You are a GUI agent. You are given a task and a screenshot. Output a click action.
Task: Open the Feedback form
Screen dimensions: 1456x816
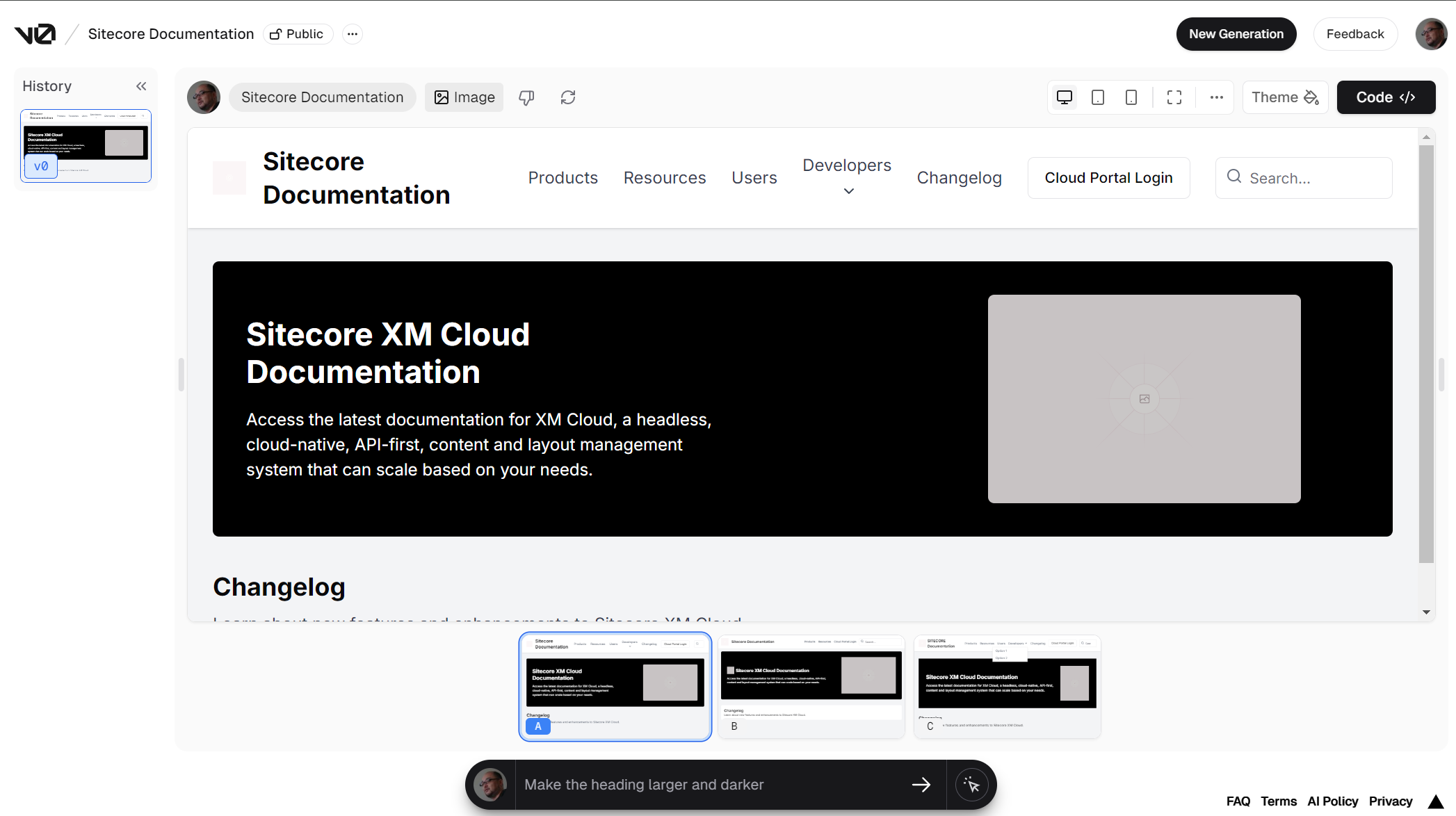pyautogui.click(x=1355, y=34)
